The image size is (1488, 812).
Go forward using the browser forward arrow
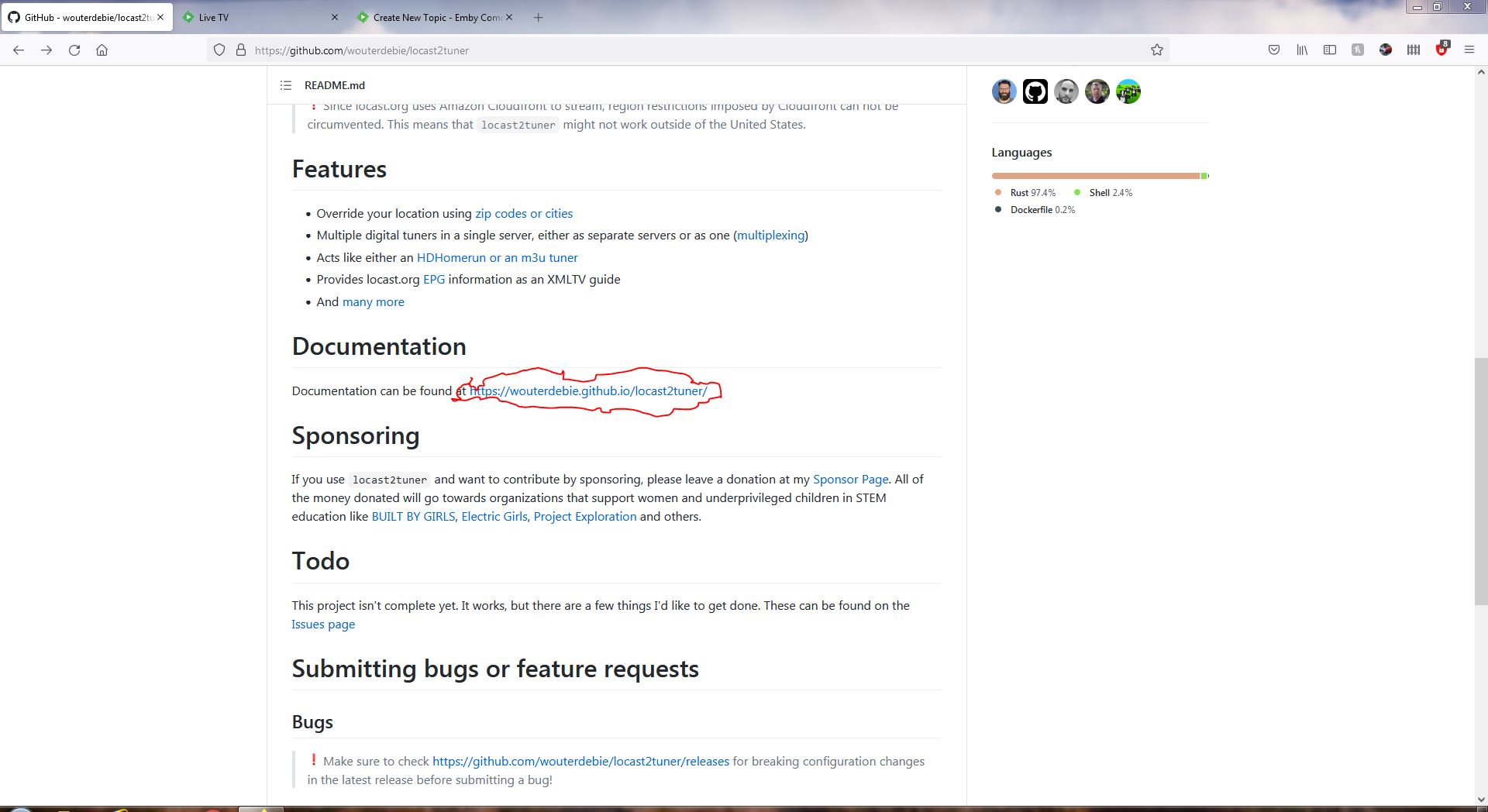point(46,50)
